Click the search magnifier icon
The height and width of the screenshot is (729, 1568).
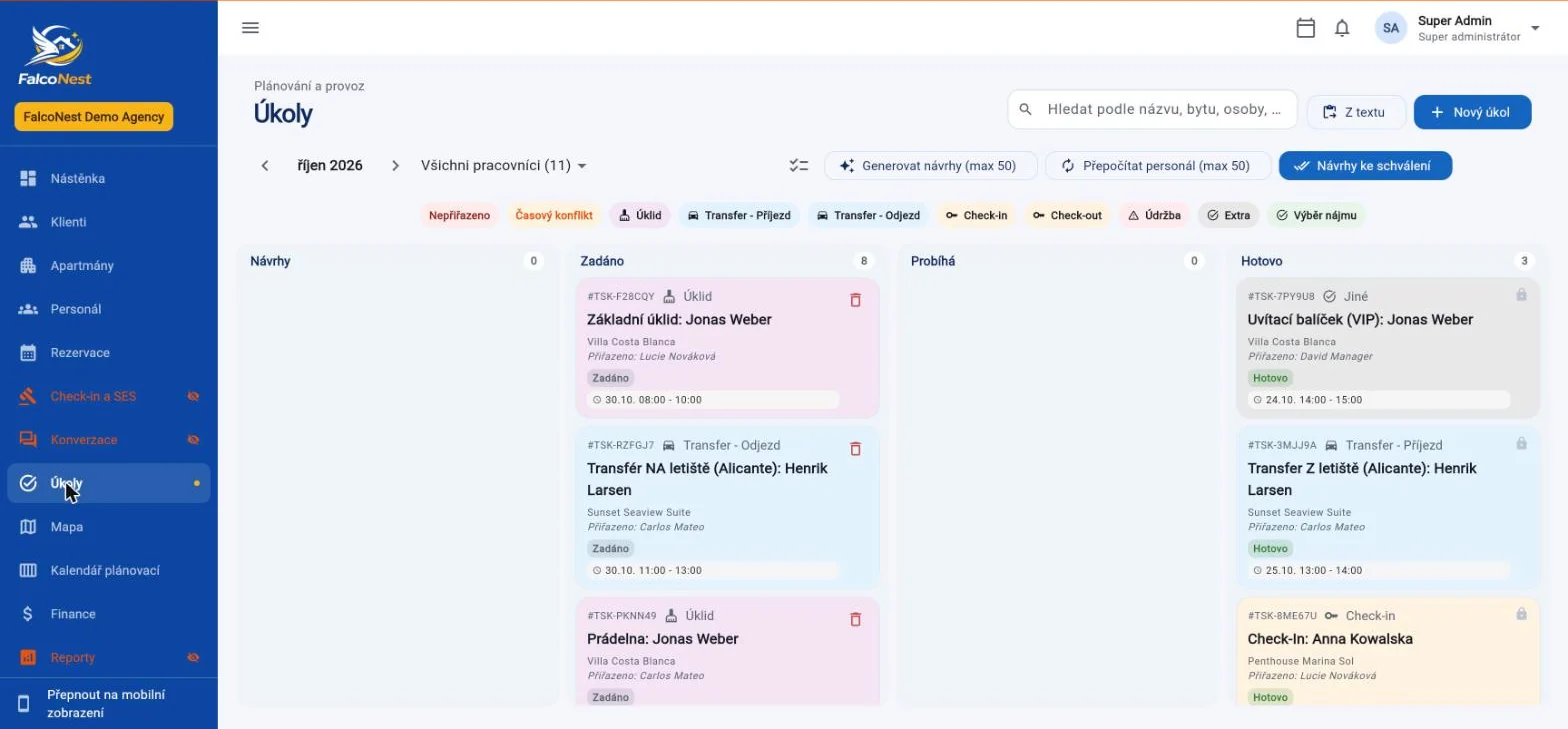pyautogui.click(x=1025, y=110)
